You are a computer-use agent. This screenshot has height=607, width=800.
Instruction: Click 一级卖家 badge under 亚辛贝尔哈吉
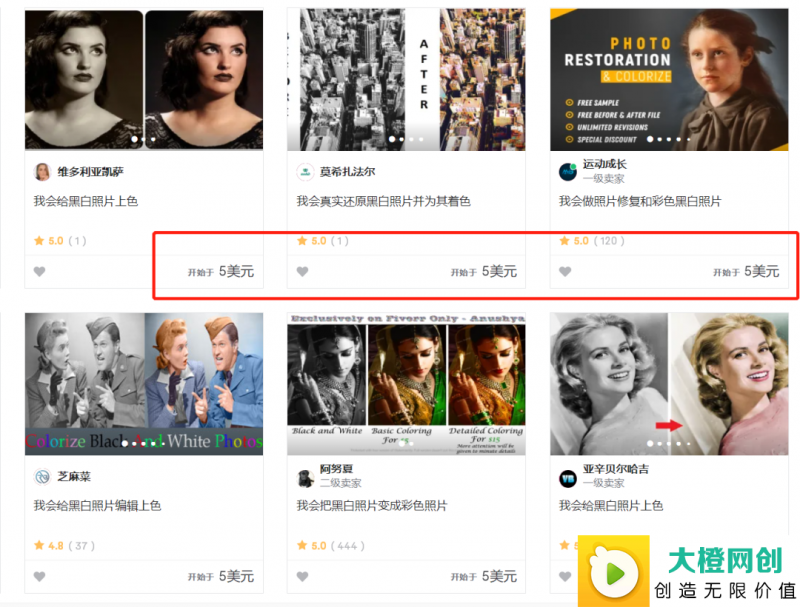pos(604,483)
